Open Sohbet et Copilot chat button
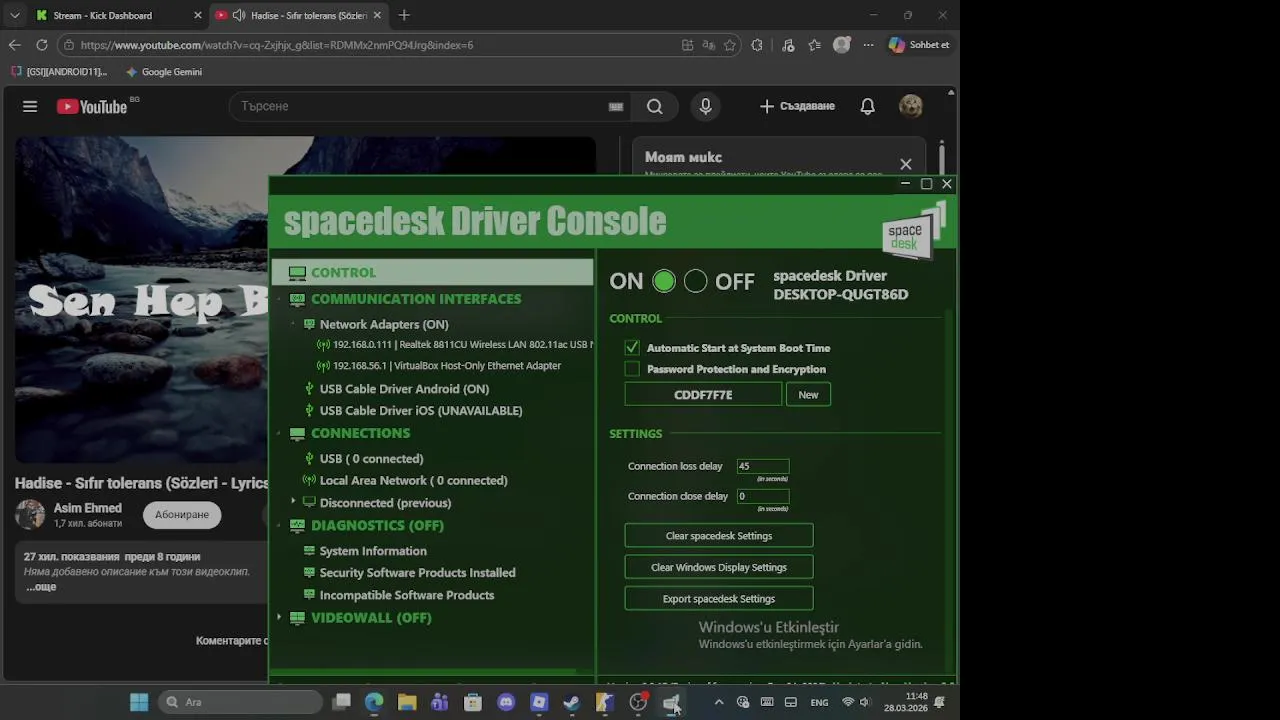This screenshot has width=1280, height=720. click(x=919, y=45)
